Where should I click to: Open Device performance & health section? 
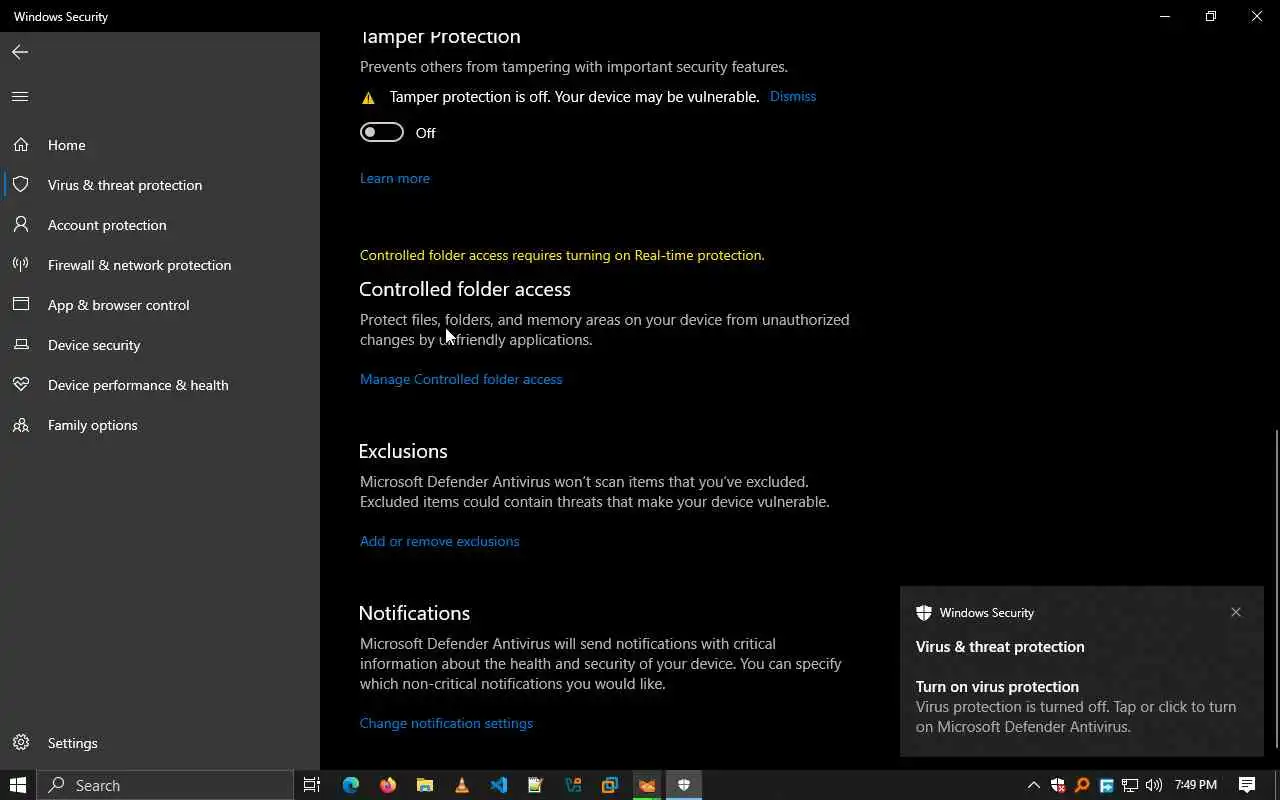[x=160, y=385]
